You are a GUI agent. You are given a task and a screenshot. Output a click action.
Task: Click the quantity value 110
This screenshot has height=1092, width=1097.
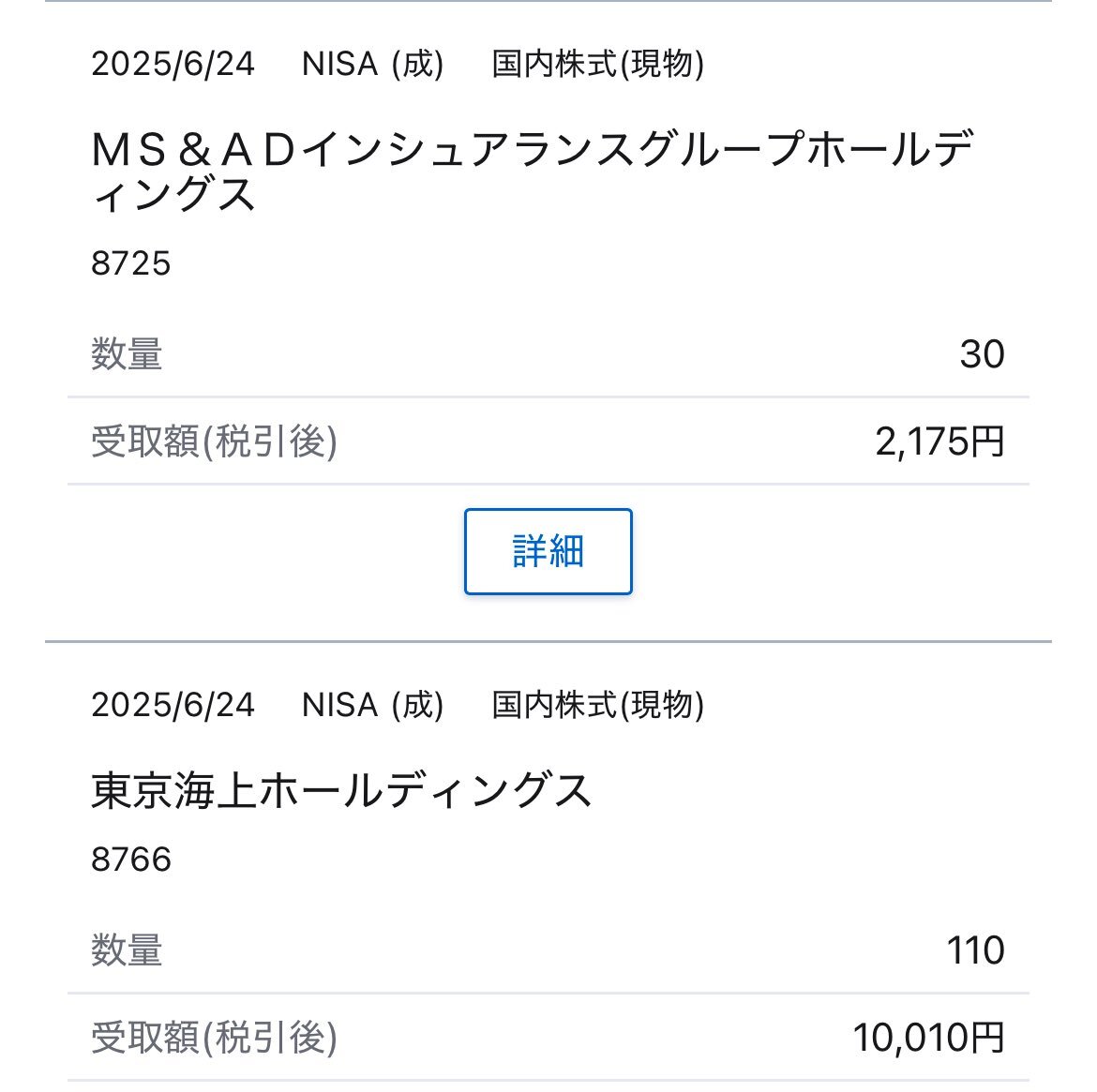(x=975, y=950)
